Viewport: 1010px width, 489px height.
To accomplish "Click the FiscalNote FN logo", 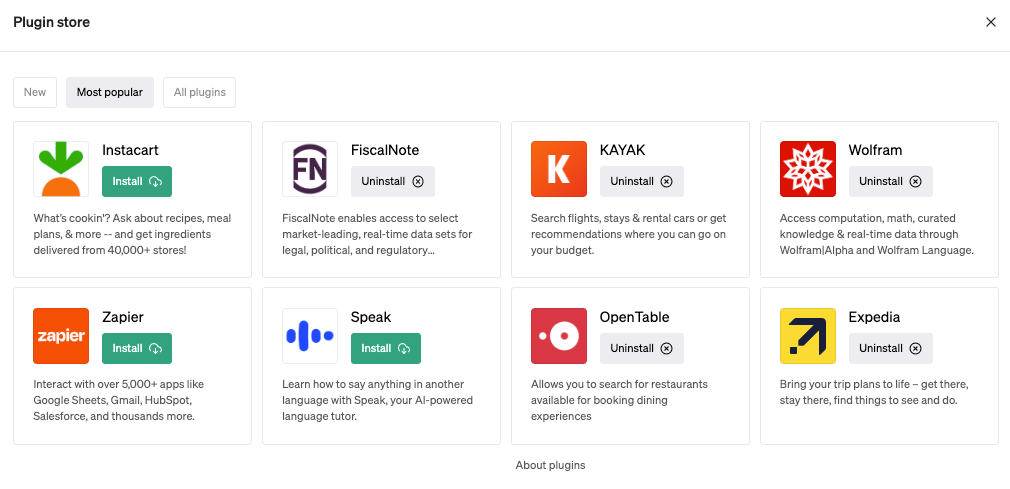I will [x=310, y=169].
